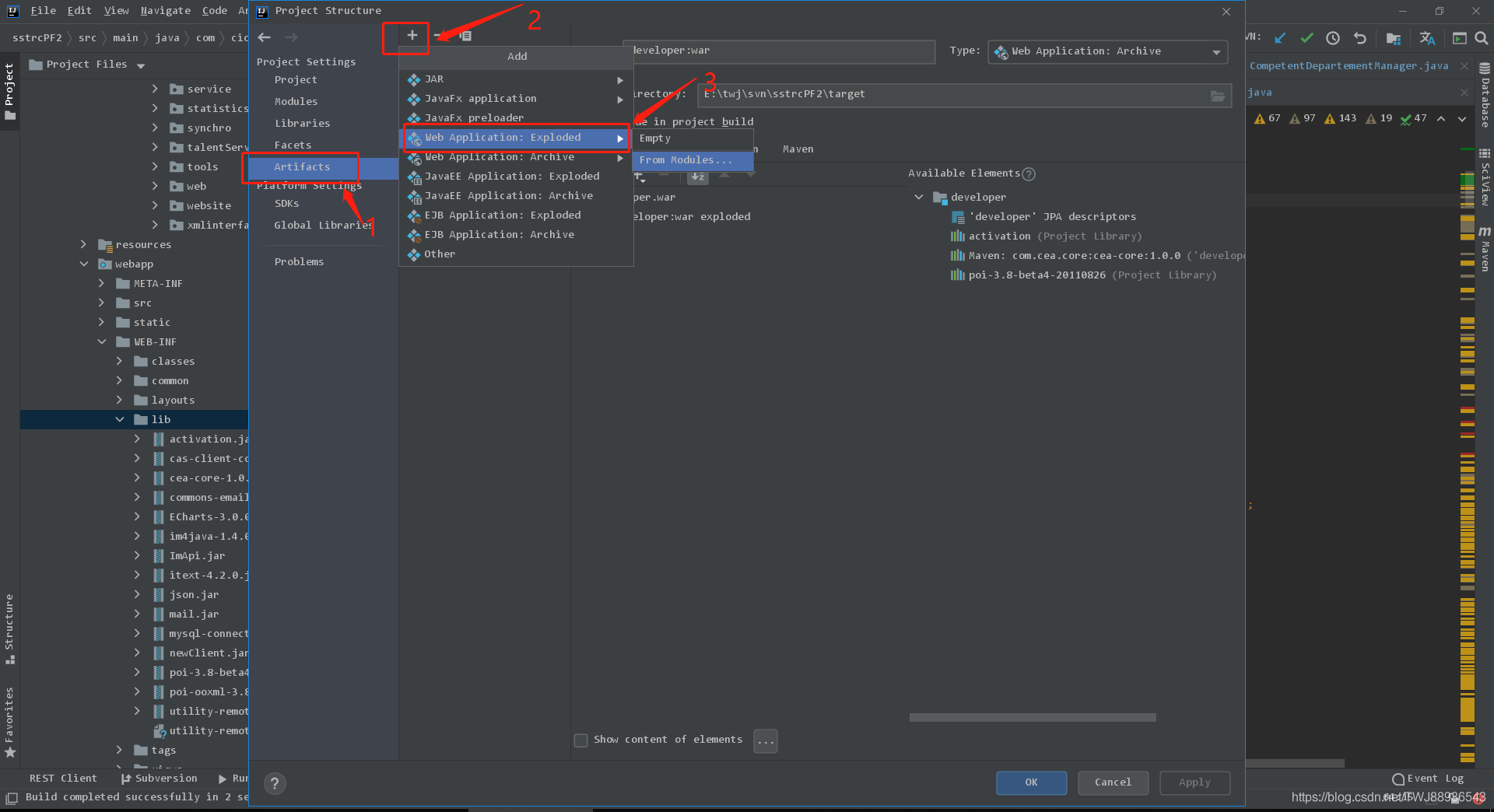
Task: Toggle Show content of elements checkbox
Action: point(580,740)
